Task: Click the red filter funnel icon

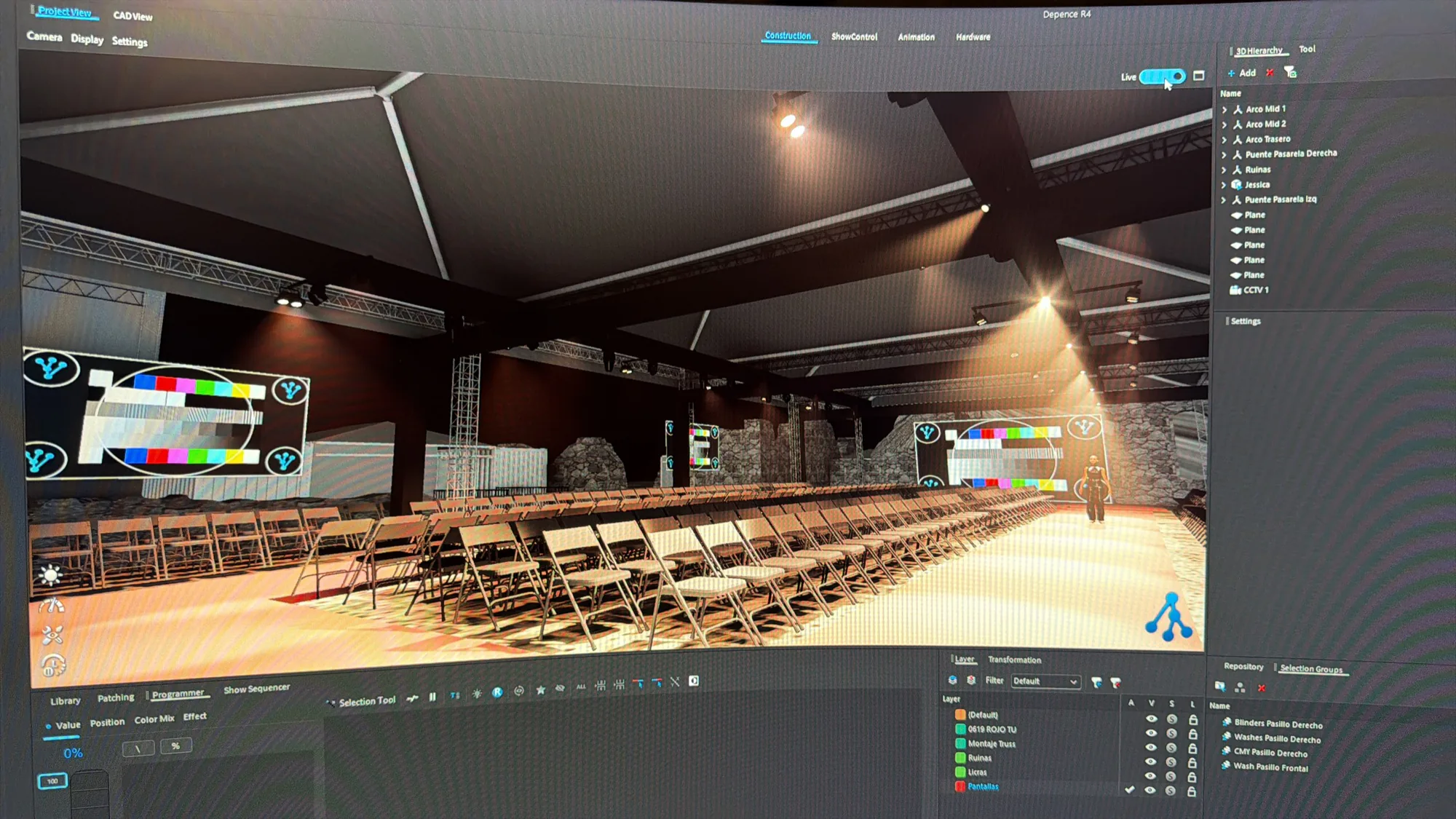Action: coord(1115,683)
